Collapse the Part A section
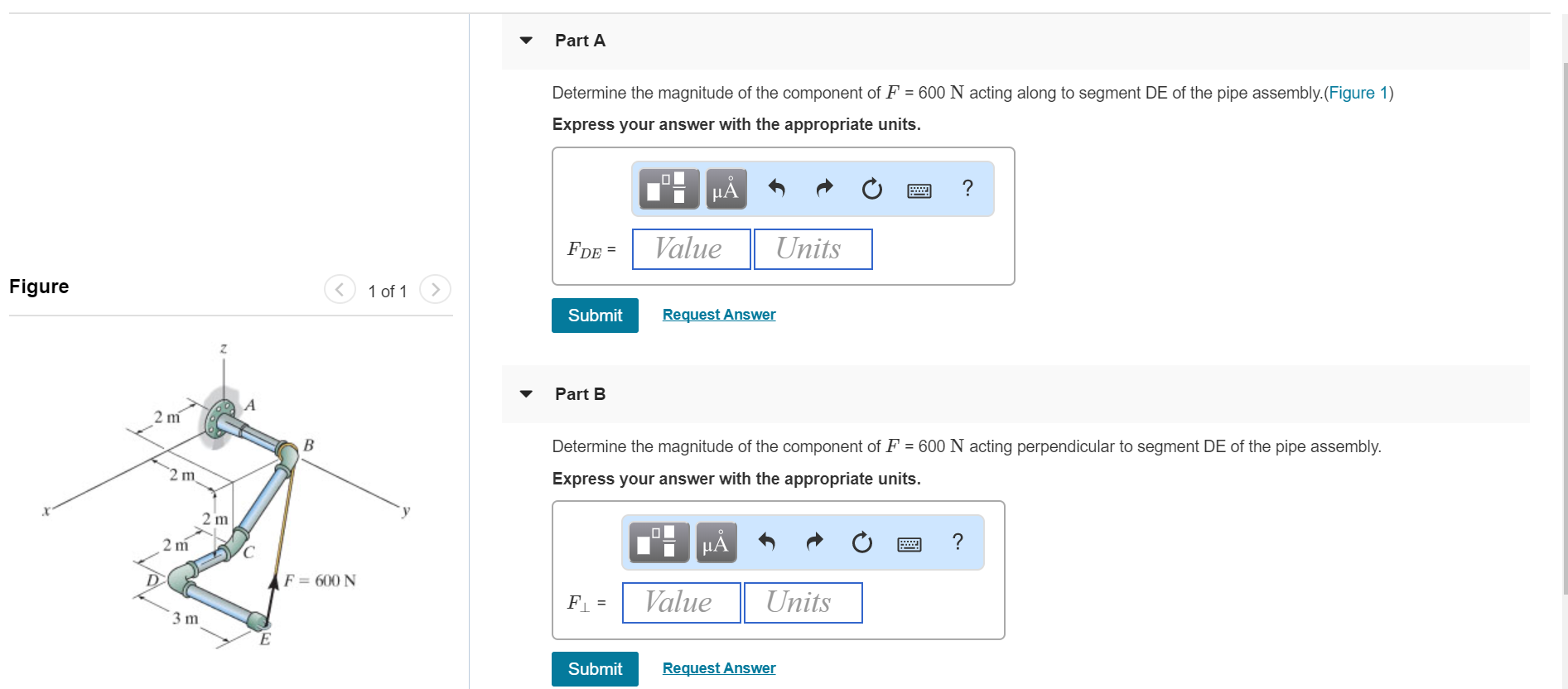 tap(525, 40)
